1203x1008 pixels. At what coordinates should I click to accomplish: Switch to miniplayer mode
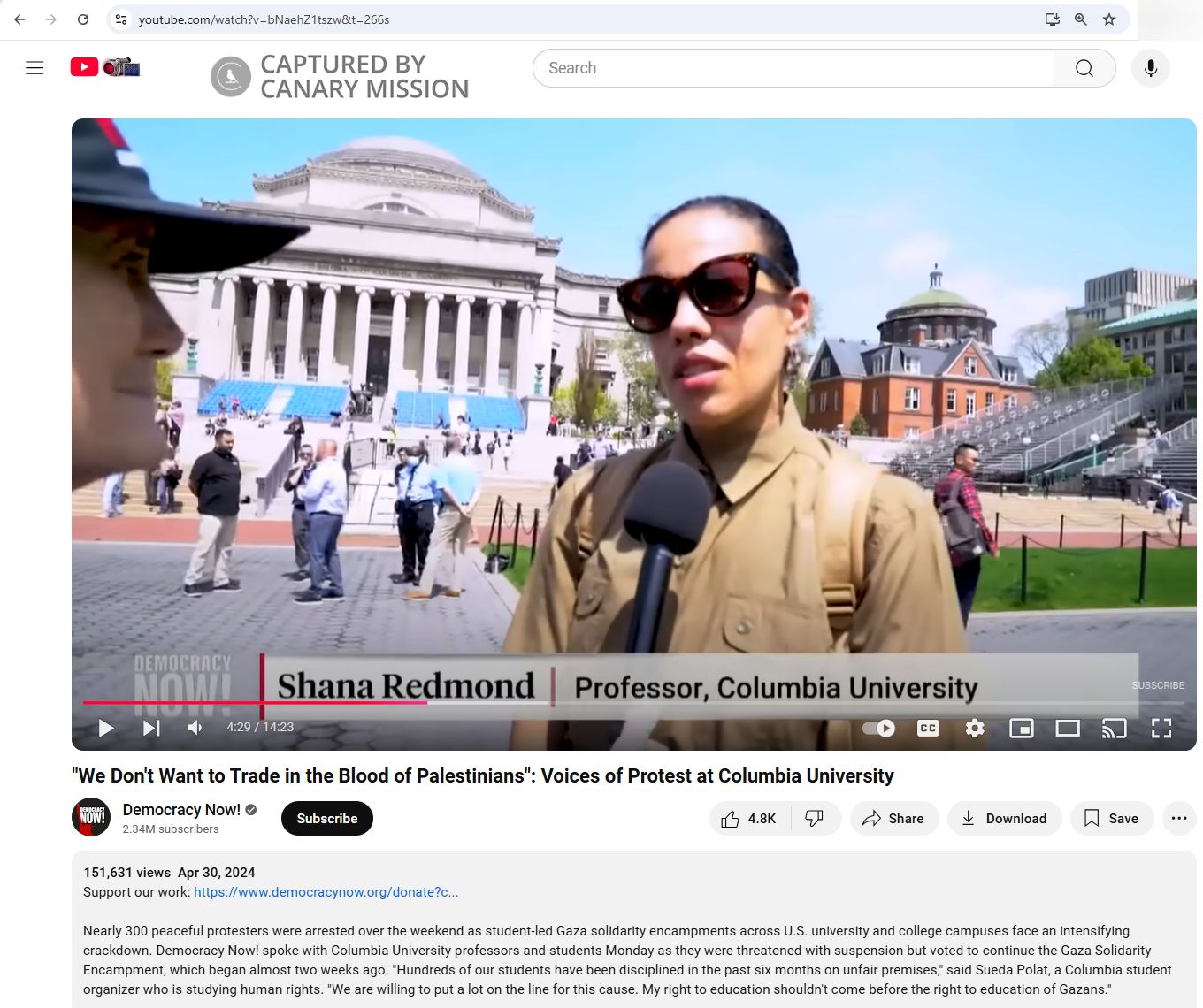coord(1022,728)
